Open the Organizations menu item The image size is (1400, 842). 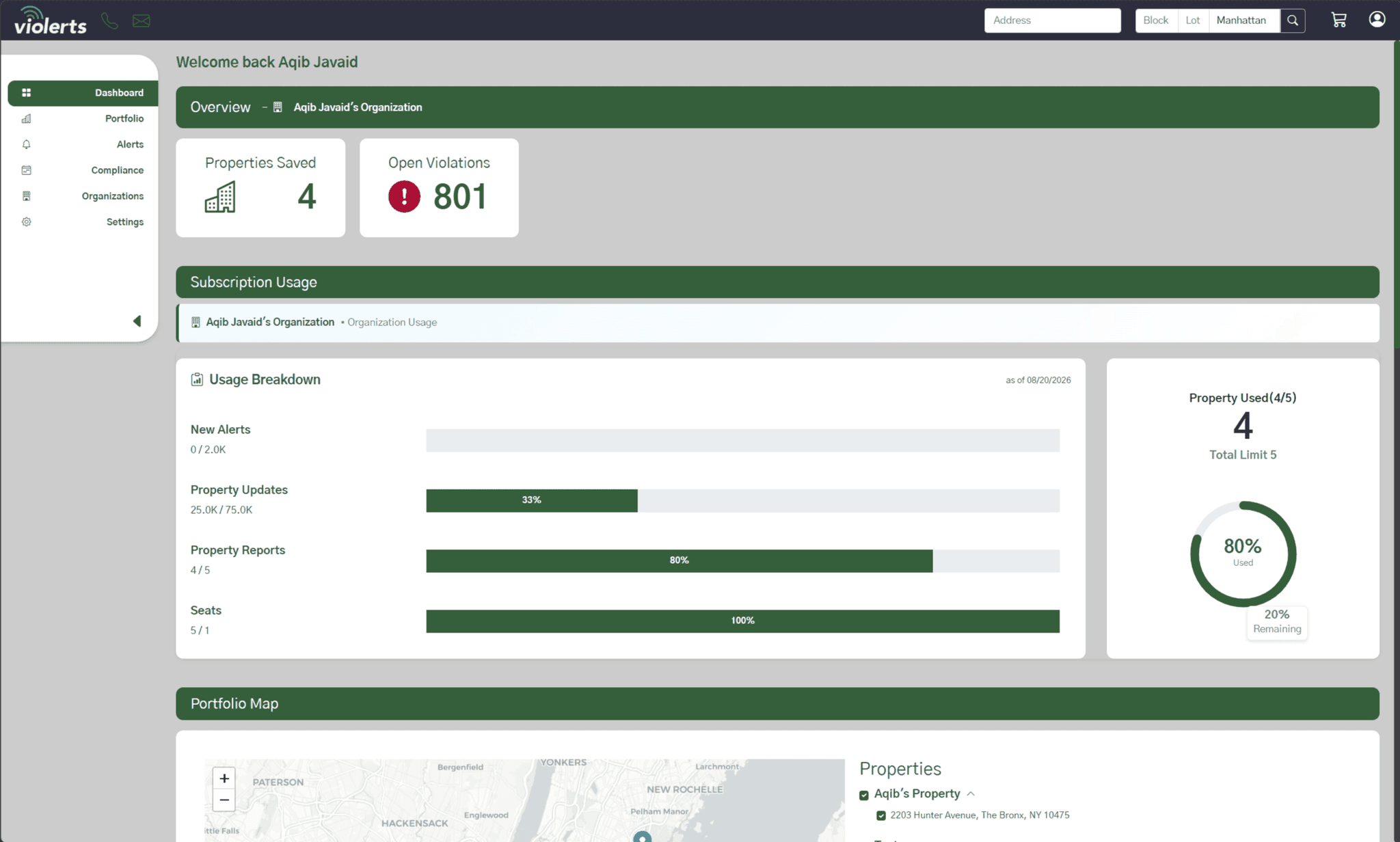click(83, 197)
